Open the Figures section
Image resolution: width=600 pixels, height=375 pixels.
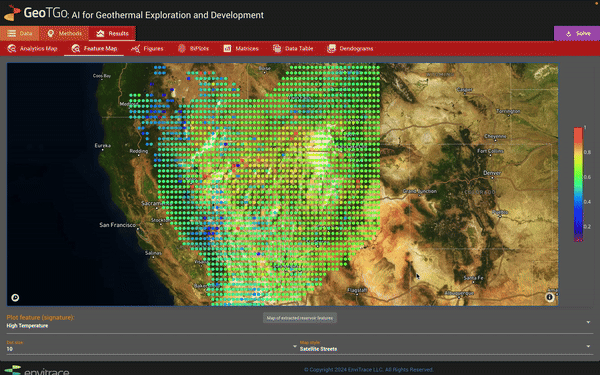pyautogui.click(x=147, y=49)
